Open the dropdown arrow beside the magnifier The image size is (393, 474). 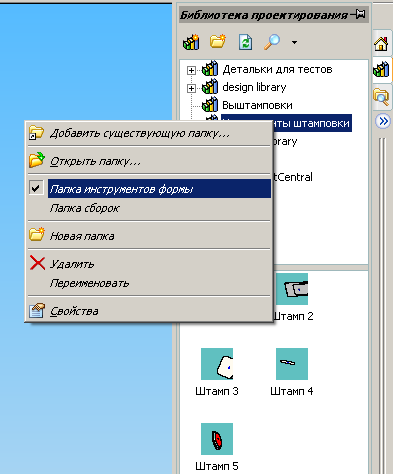pyautogui.click(x=294, y=42)
